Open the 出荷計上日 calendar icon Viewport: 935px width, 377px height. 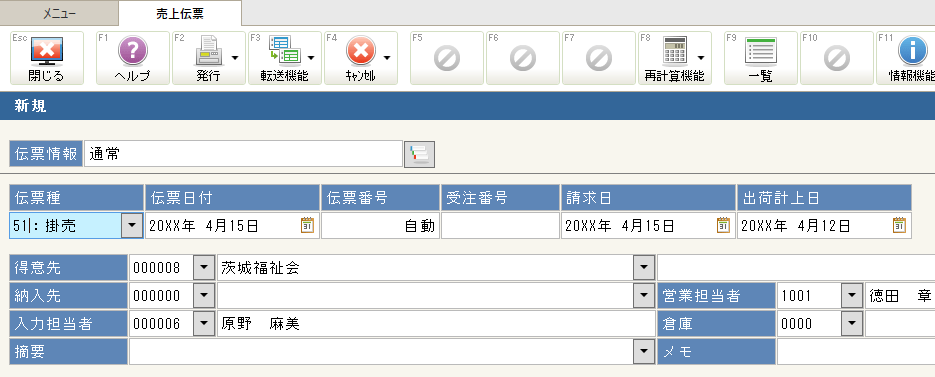(x=899, y=225)
